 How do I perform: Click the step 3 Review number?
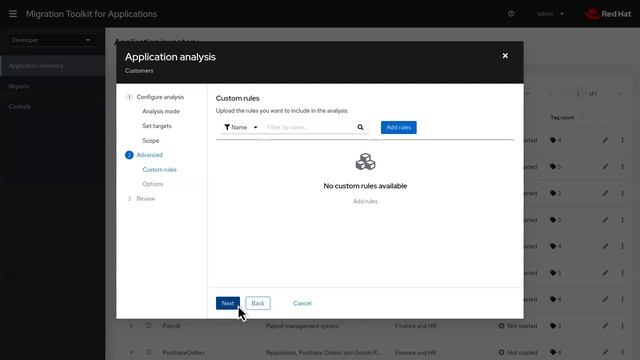129,199
